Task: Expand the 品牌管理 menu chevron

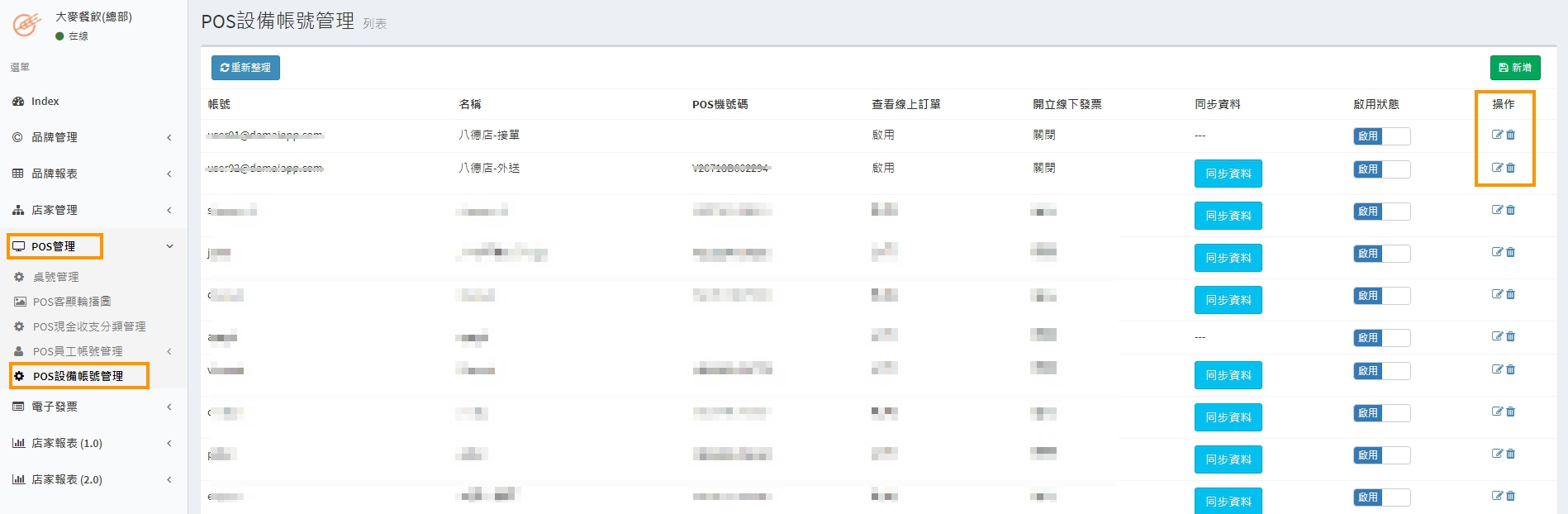Action: [169, 137]
